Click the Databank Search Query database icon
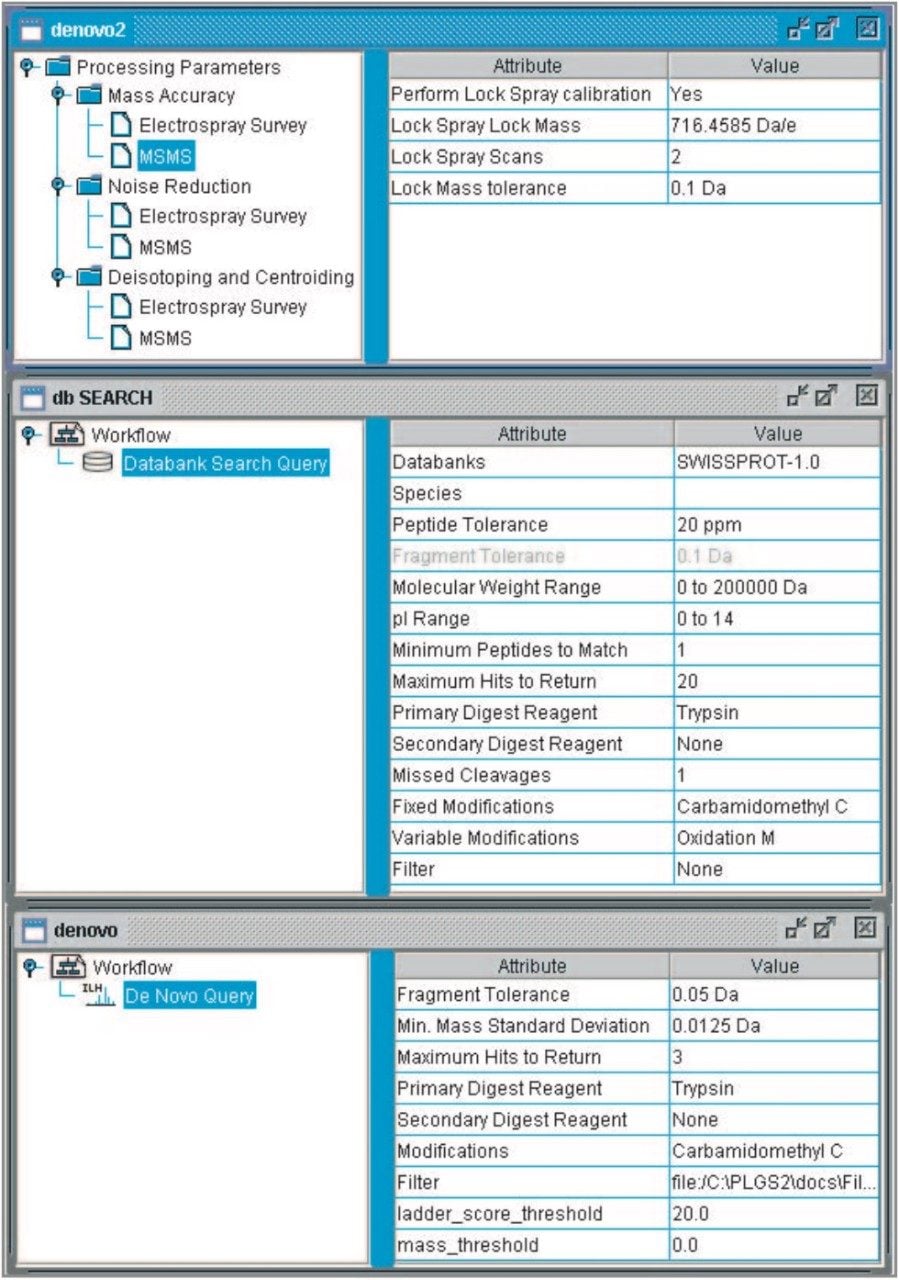The image size is (899, 1280). click(97, 463)
